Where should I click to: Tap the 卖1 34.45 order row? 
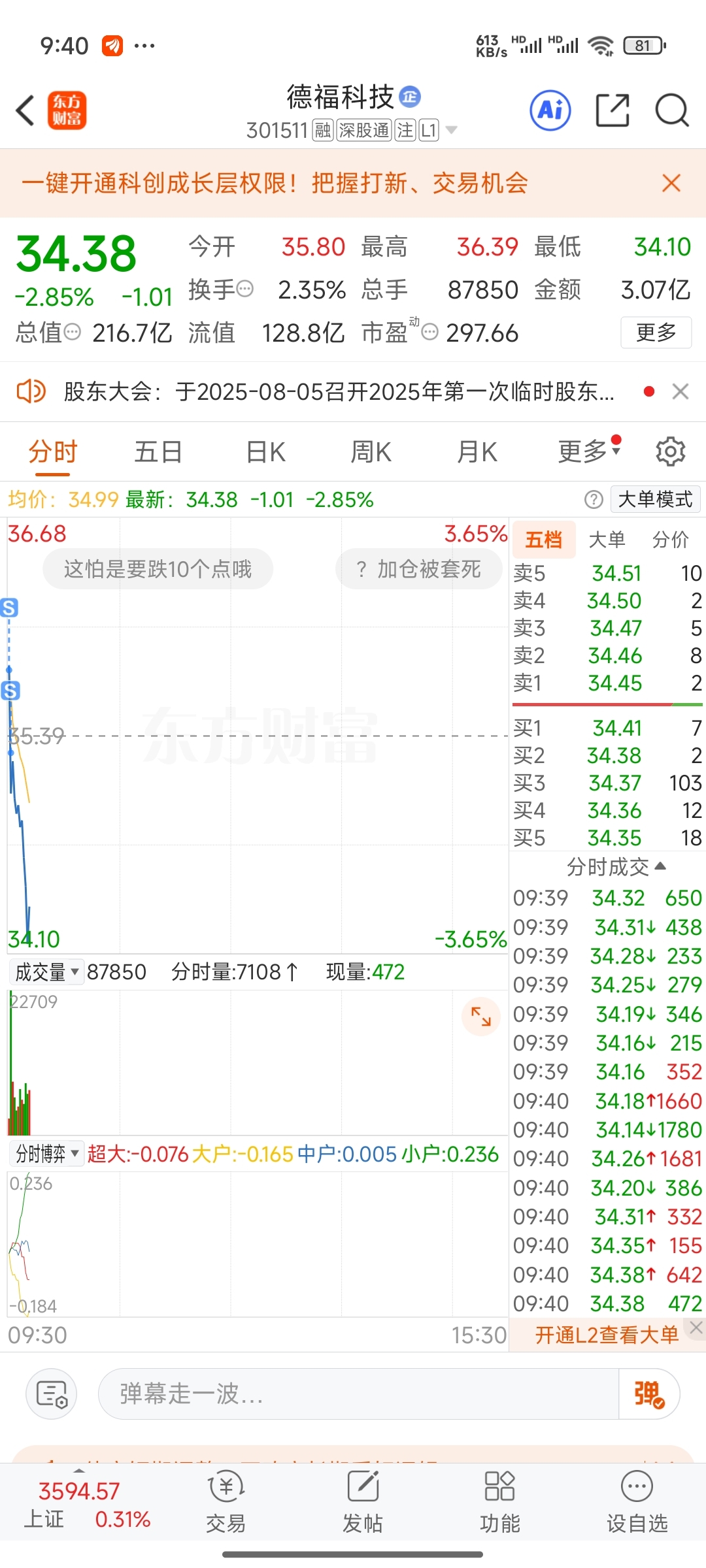pyautogui.click(x=607, y=683)
